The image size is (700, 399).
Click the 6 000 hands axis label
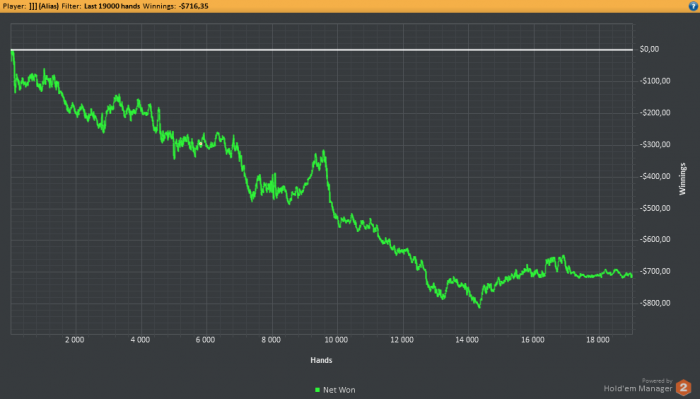pyautogui.click(x=205, y=340)
